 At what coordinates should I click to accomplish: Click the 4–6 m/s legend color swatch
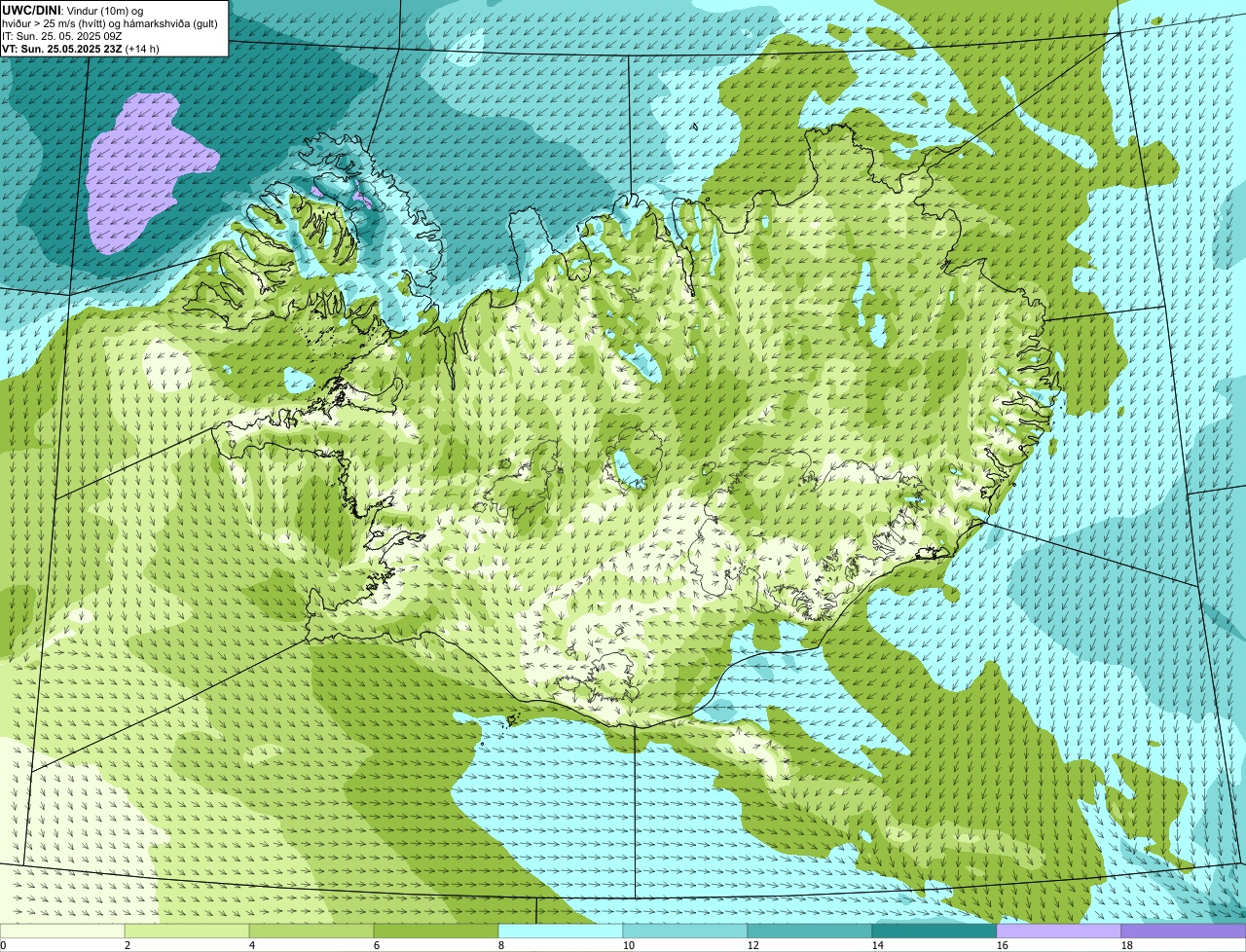click(311, 931)
